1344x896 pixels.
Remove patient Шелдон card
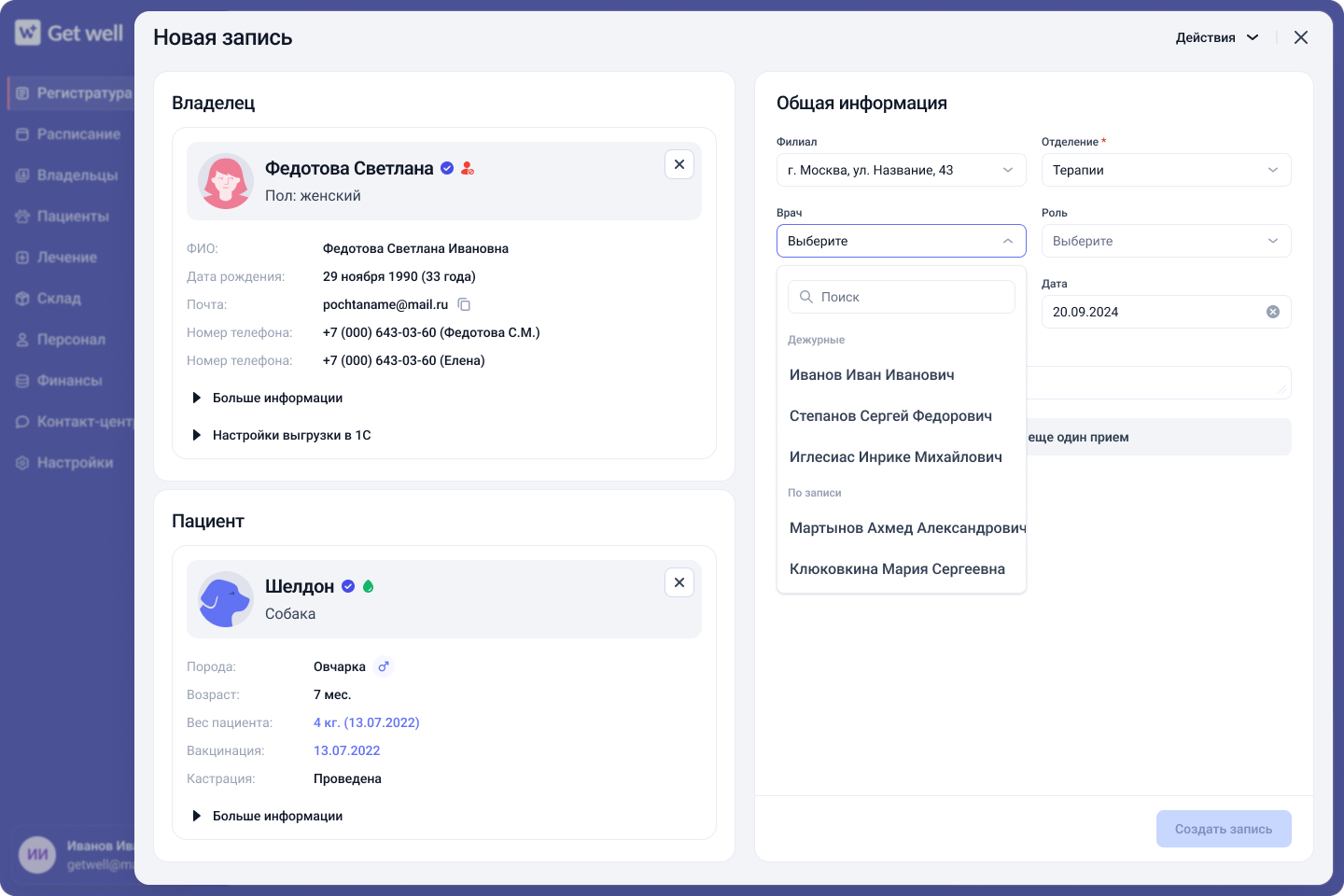click(679, 582)
